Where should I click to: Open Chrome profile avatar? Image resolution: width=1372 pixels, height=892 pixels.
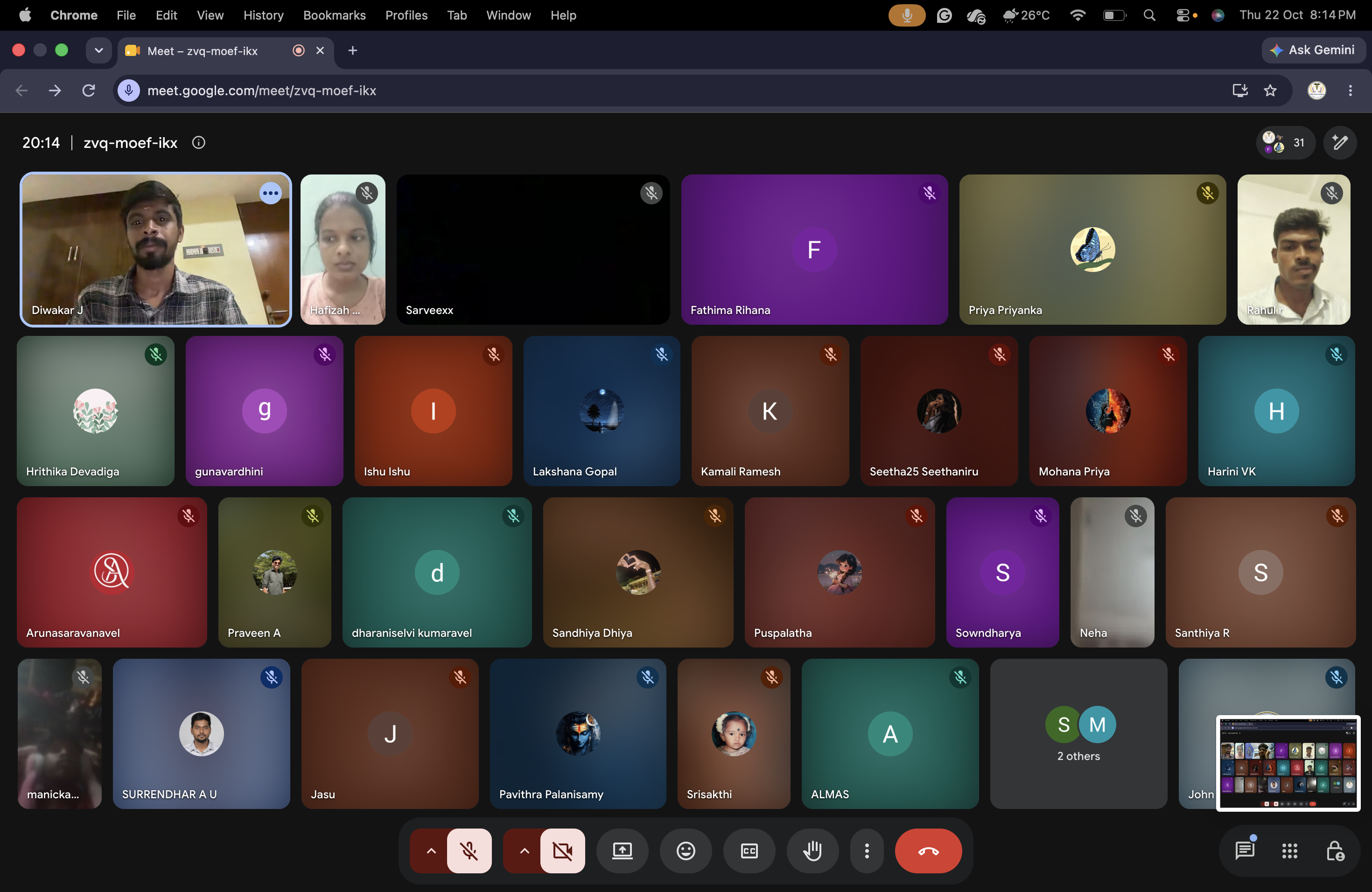point(1316,91)
